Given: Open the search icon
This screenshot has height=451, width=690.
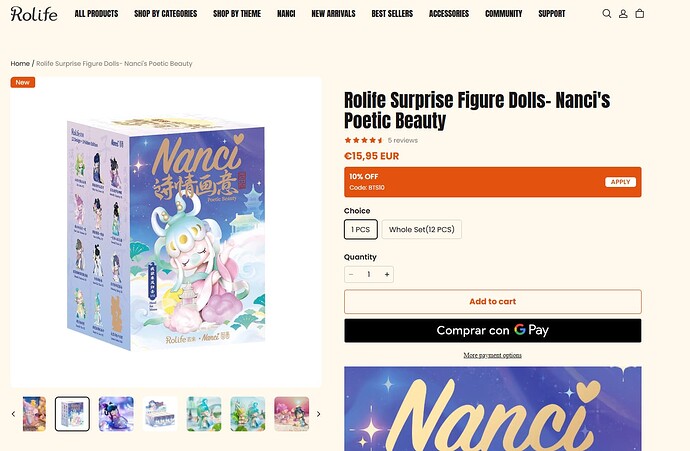Looking at the screenshot, I should (x=607, y=14).
